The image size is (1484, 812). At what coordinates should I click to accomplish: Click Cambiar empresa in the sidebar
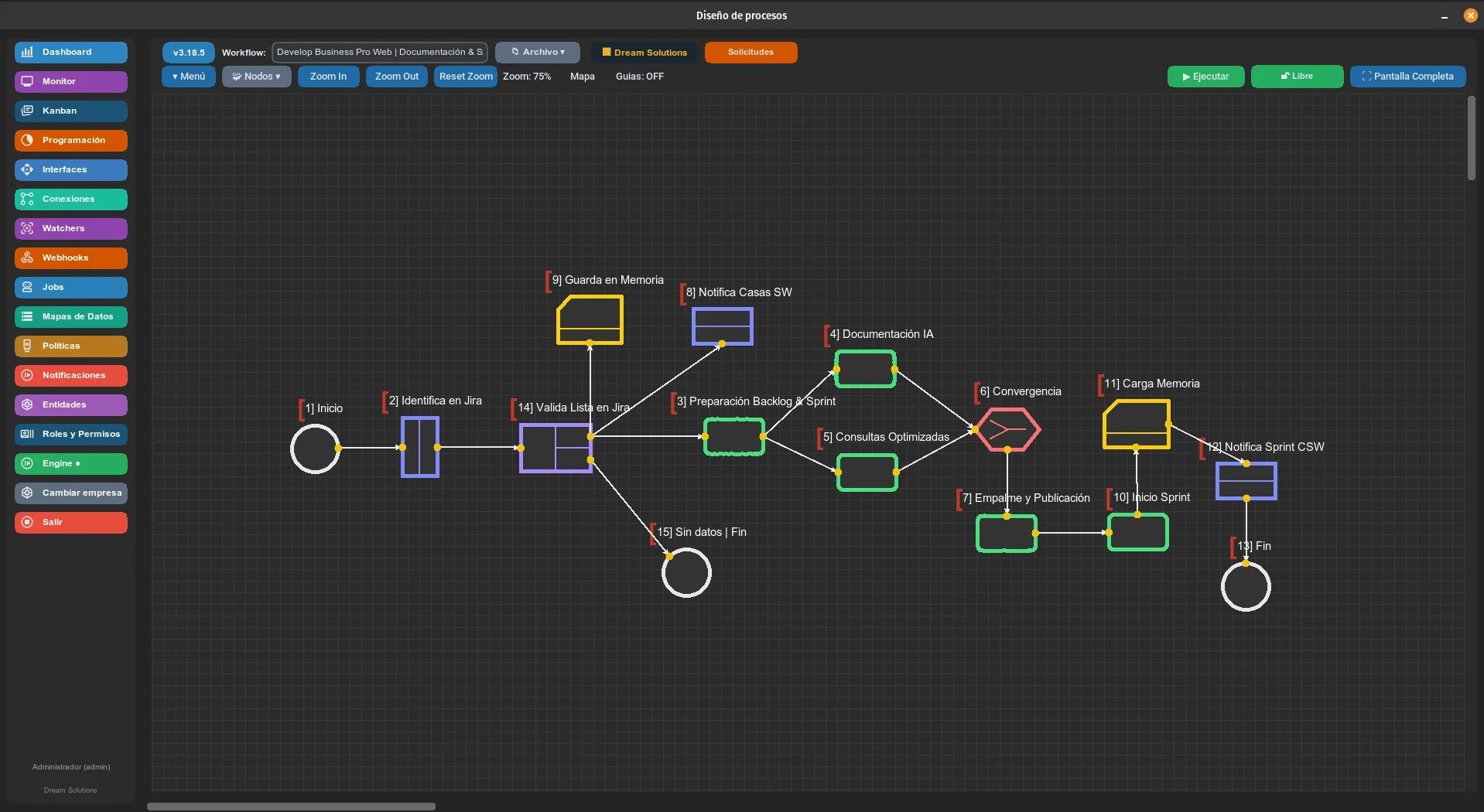(70, 493)
